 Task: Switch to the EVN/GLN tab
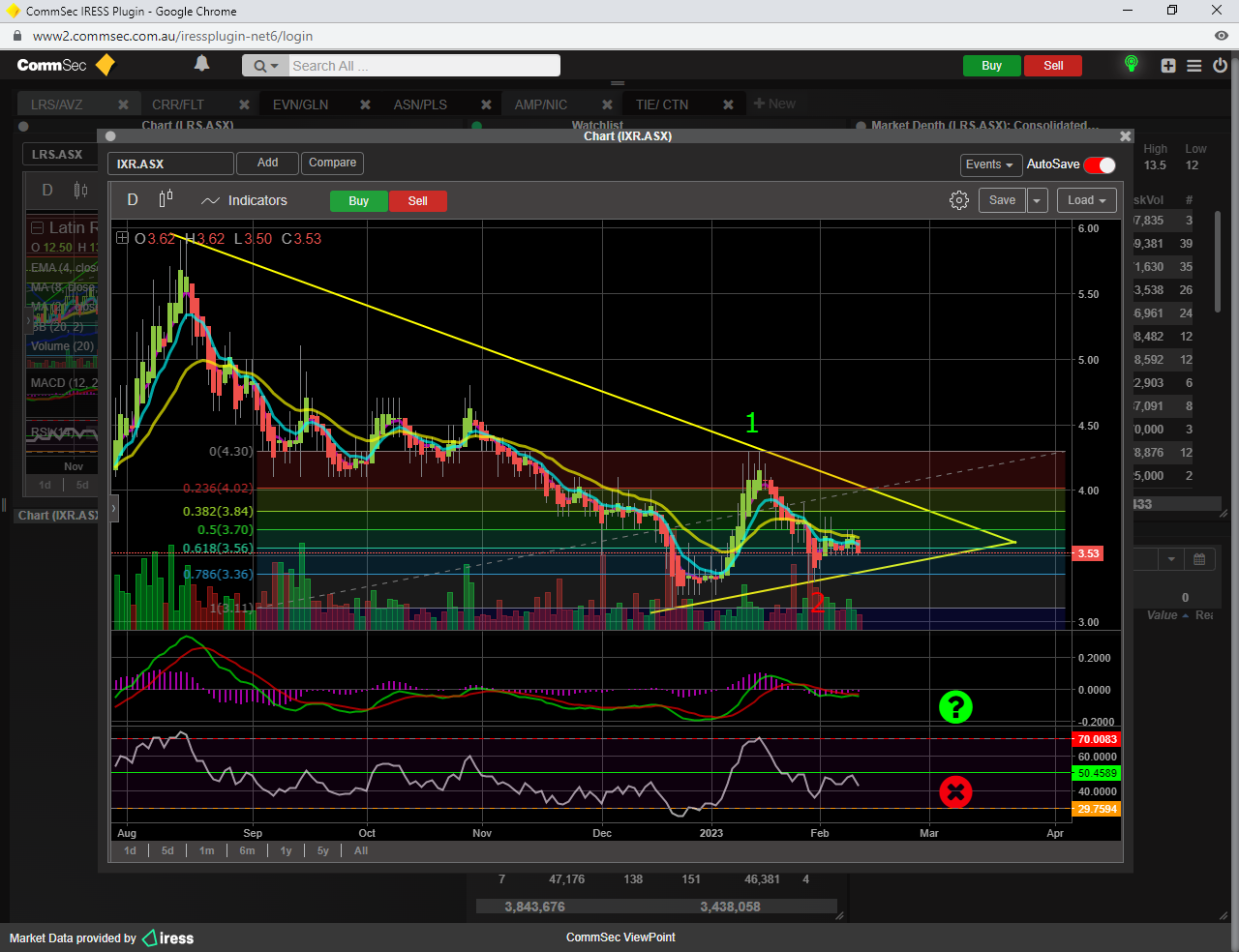pyautogui.click(x=300, y=104)
